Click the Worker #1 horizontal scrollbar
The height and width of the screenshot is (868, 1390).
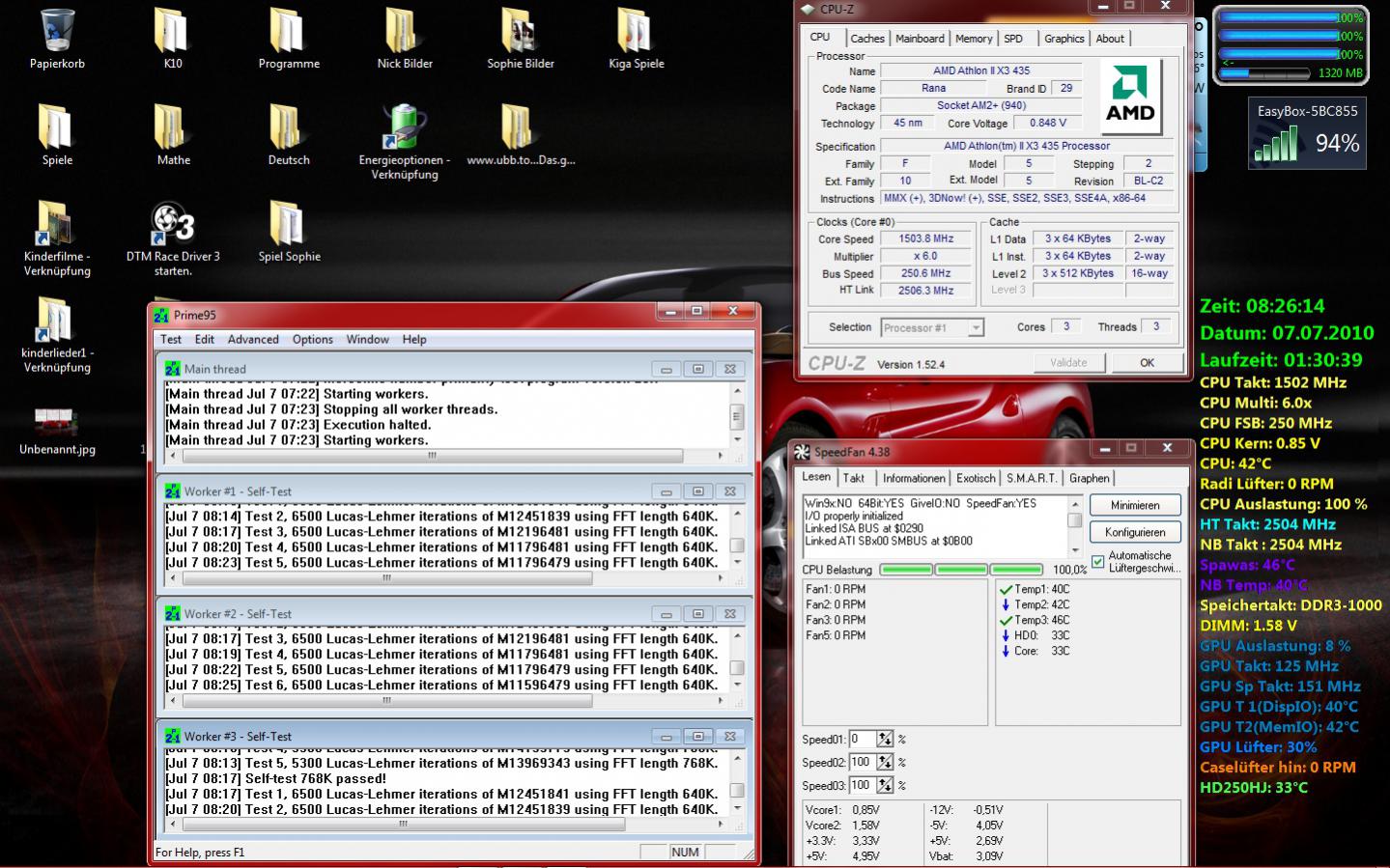386,578
